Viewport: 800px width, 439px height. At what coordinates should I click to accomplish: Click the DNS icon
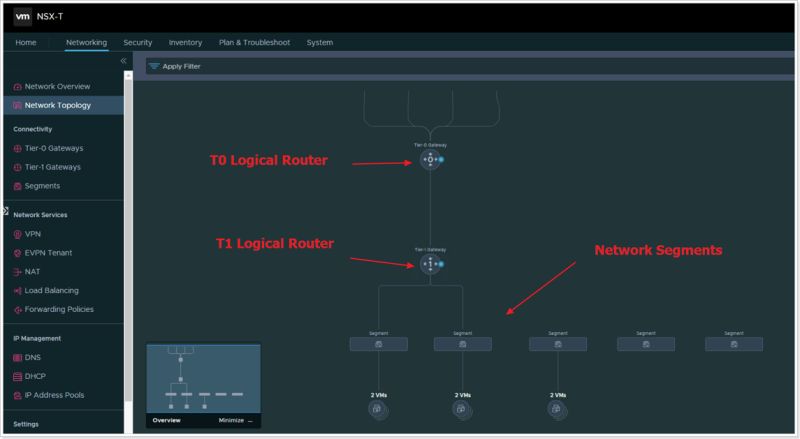tap(17, 358)
